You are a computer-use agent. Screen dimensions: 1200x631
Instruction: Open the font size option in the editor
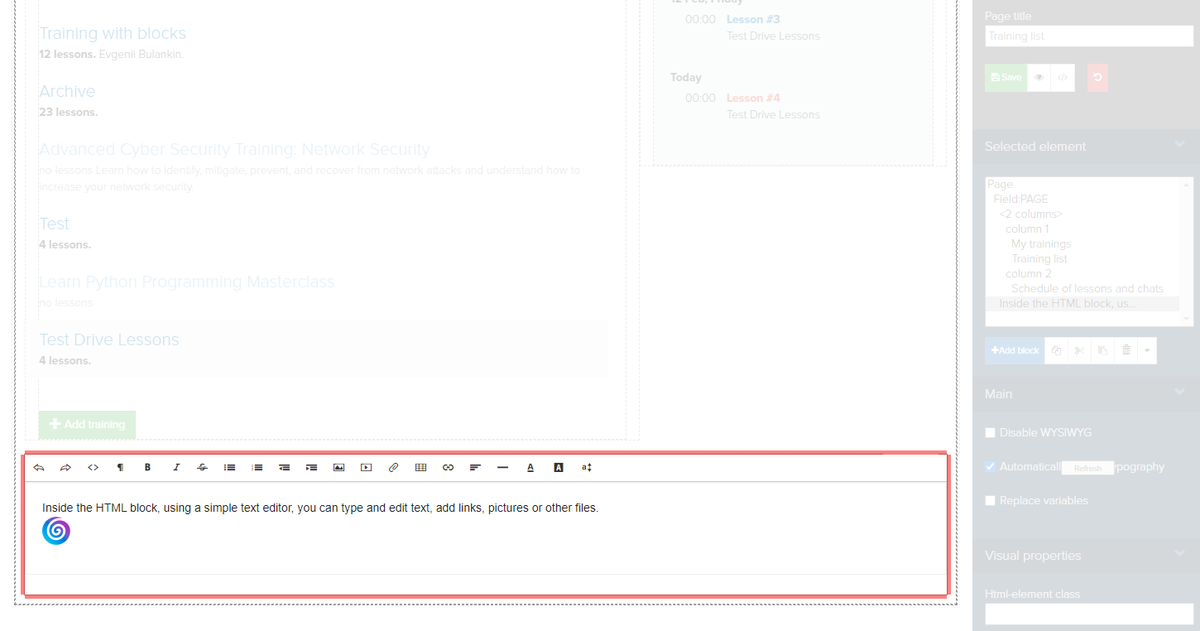[x=586, y=467]
